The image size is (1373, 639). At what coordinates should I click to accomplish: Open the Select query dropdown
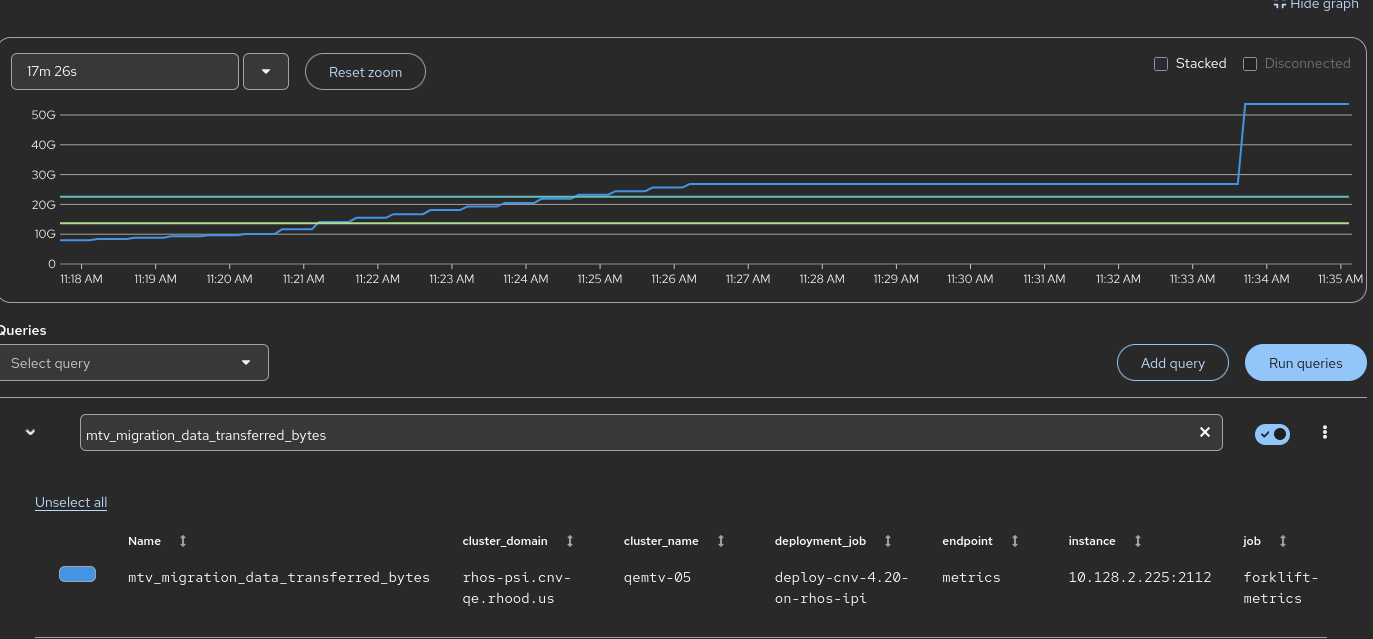tap(134, 363)
